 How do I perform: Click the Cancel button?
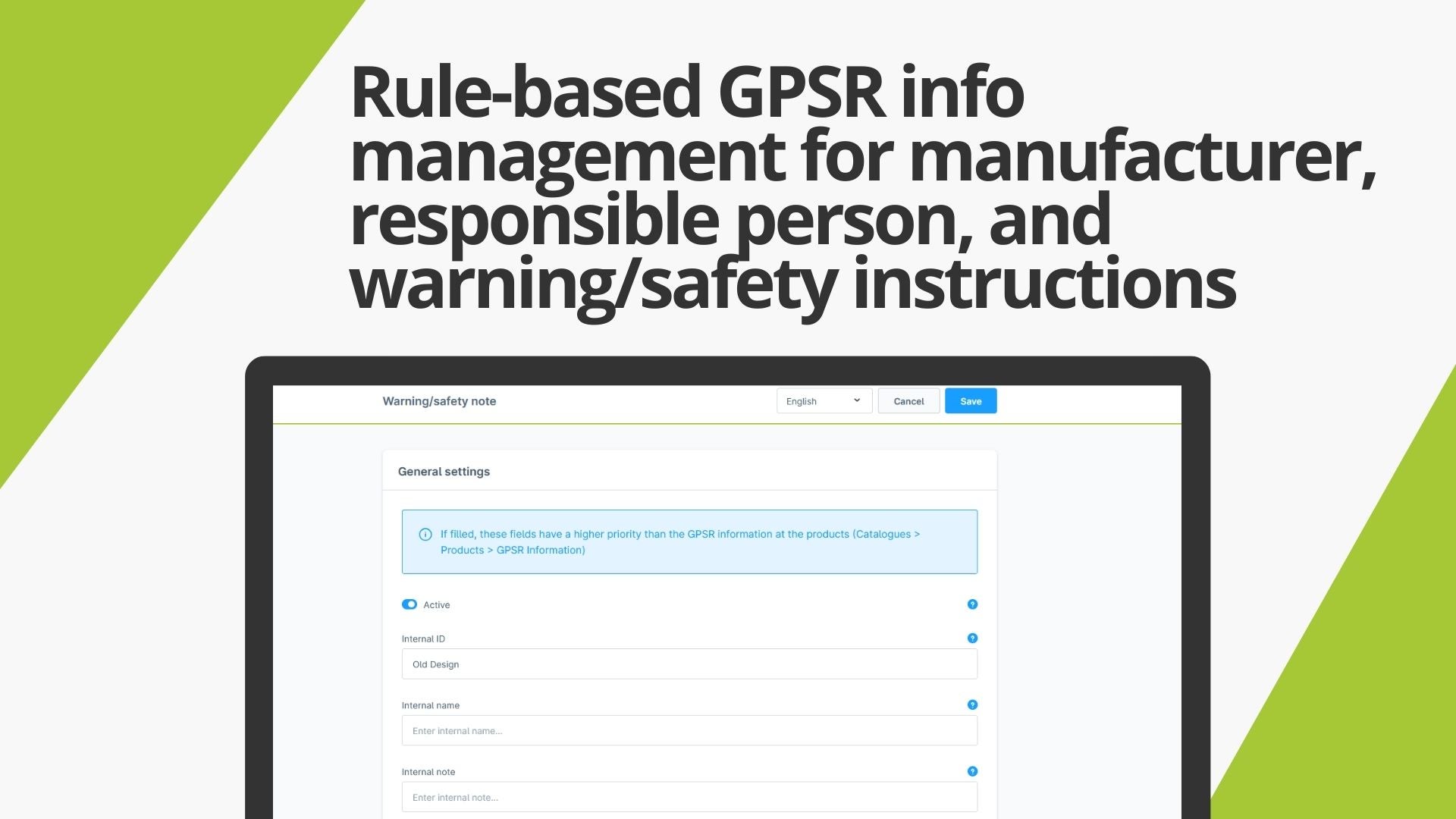point(908,401)
